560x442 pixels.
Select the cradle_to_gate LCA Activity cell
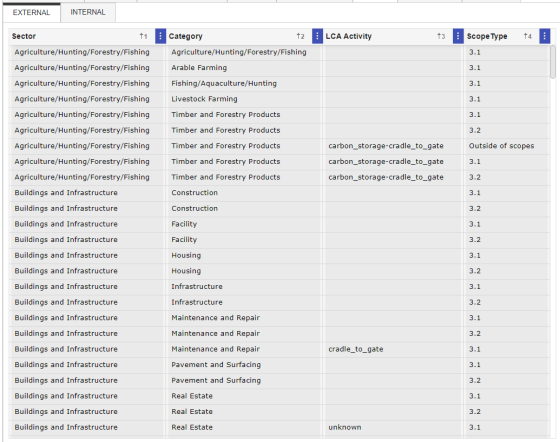pyautogui.click(x=393, y=349)
